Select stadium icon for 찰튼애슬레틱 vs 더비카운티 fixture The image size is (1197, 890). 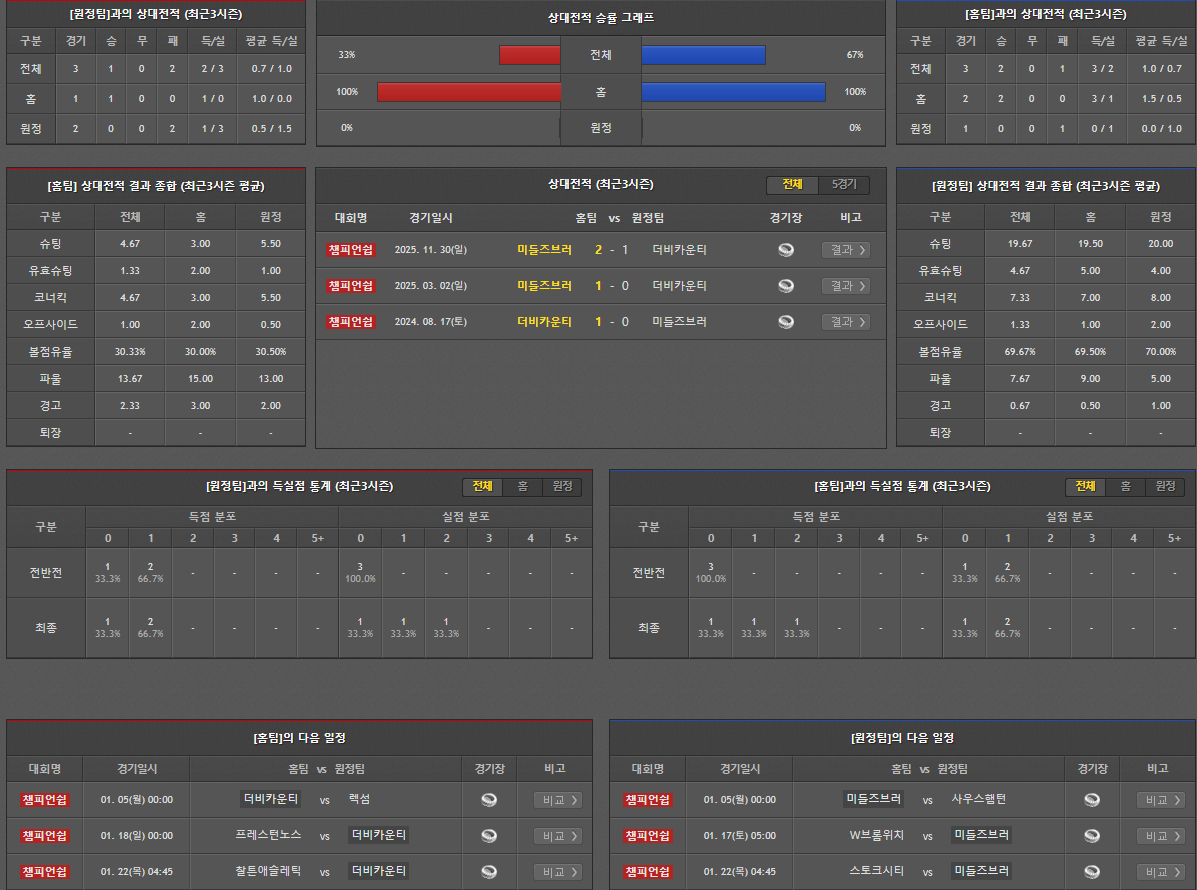click(x=489, y=872)
